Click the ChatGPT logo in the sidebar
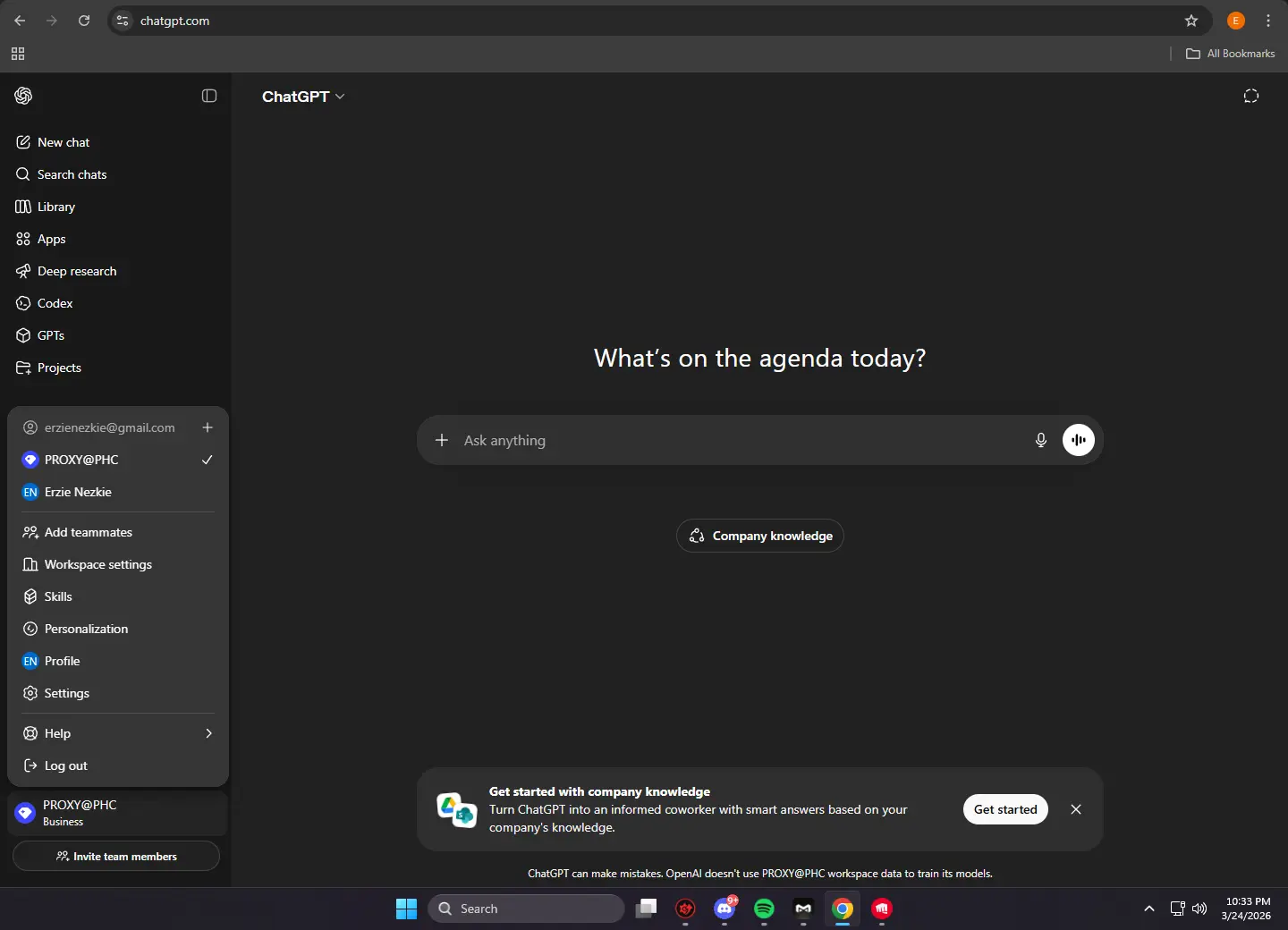This screenshot has height=930, width=1288. point(24,96)
